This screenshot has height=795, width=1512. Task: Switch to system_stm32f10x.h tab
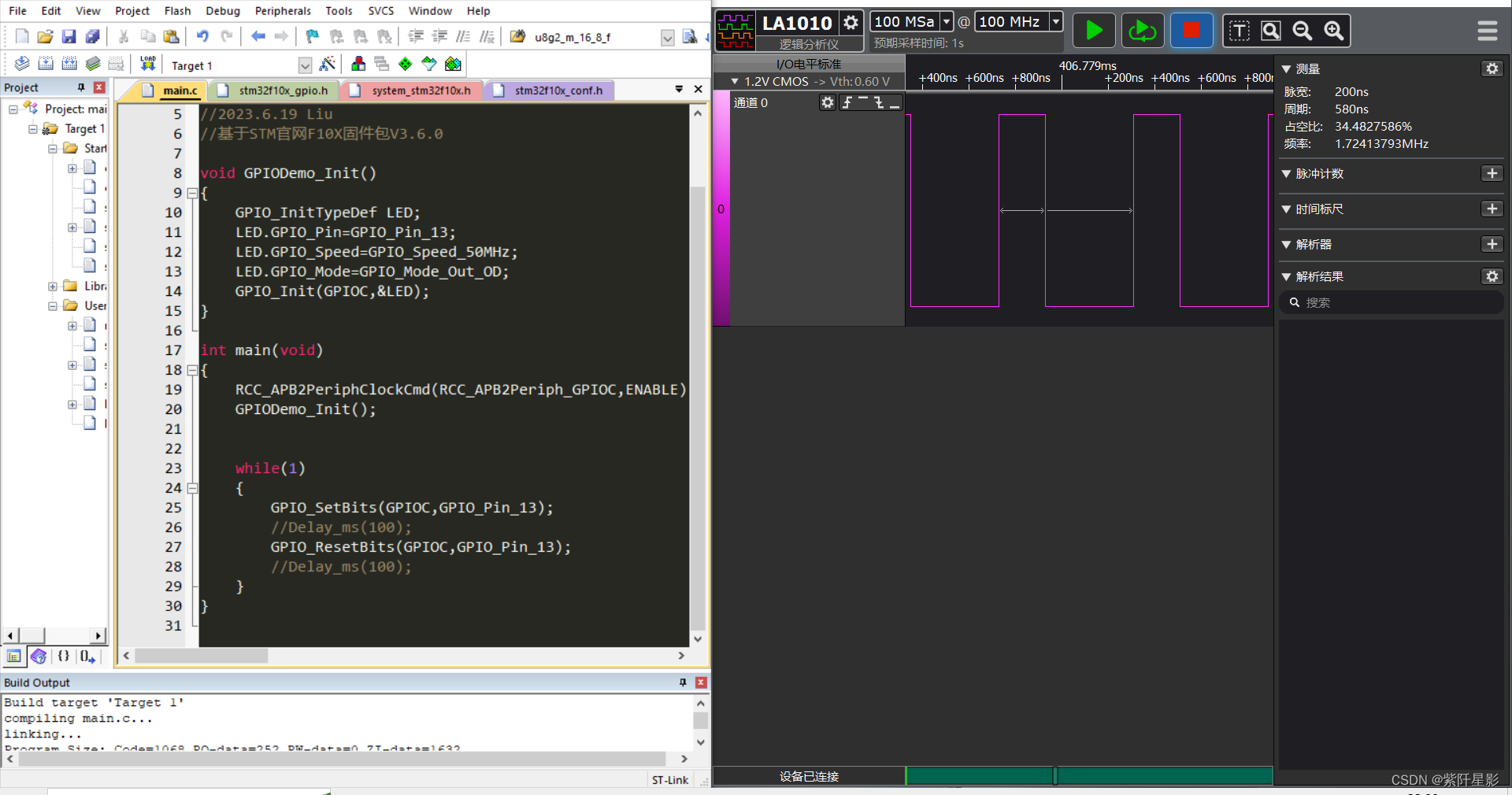coord(412,91)
